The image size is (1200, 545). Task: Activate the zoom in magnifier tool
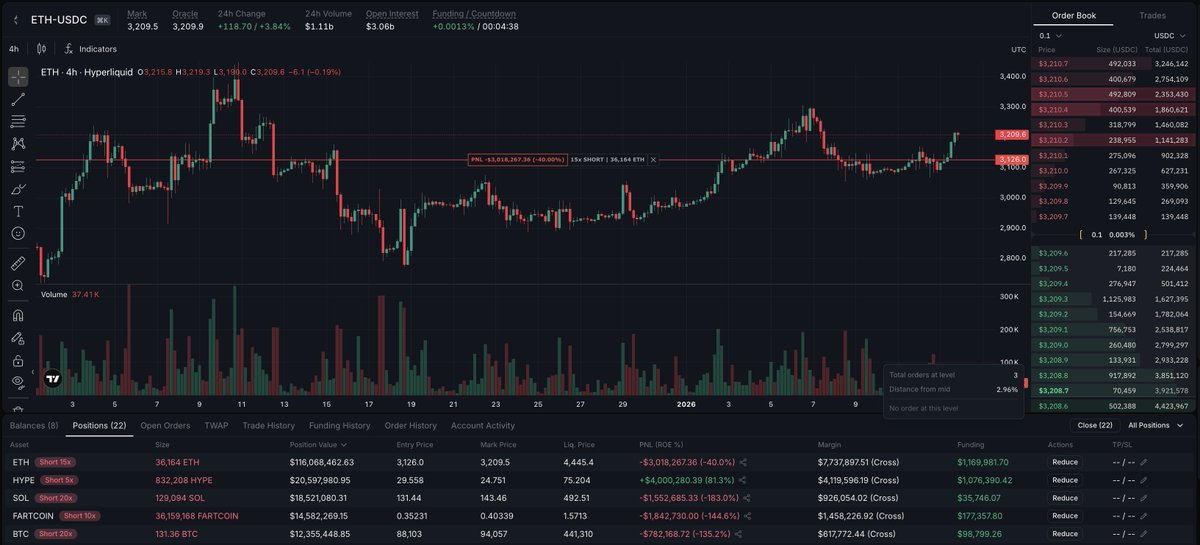[18, 286]
